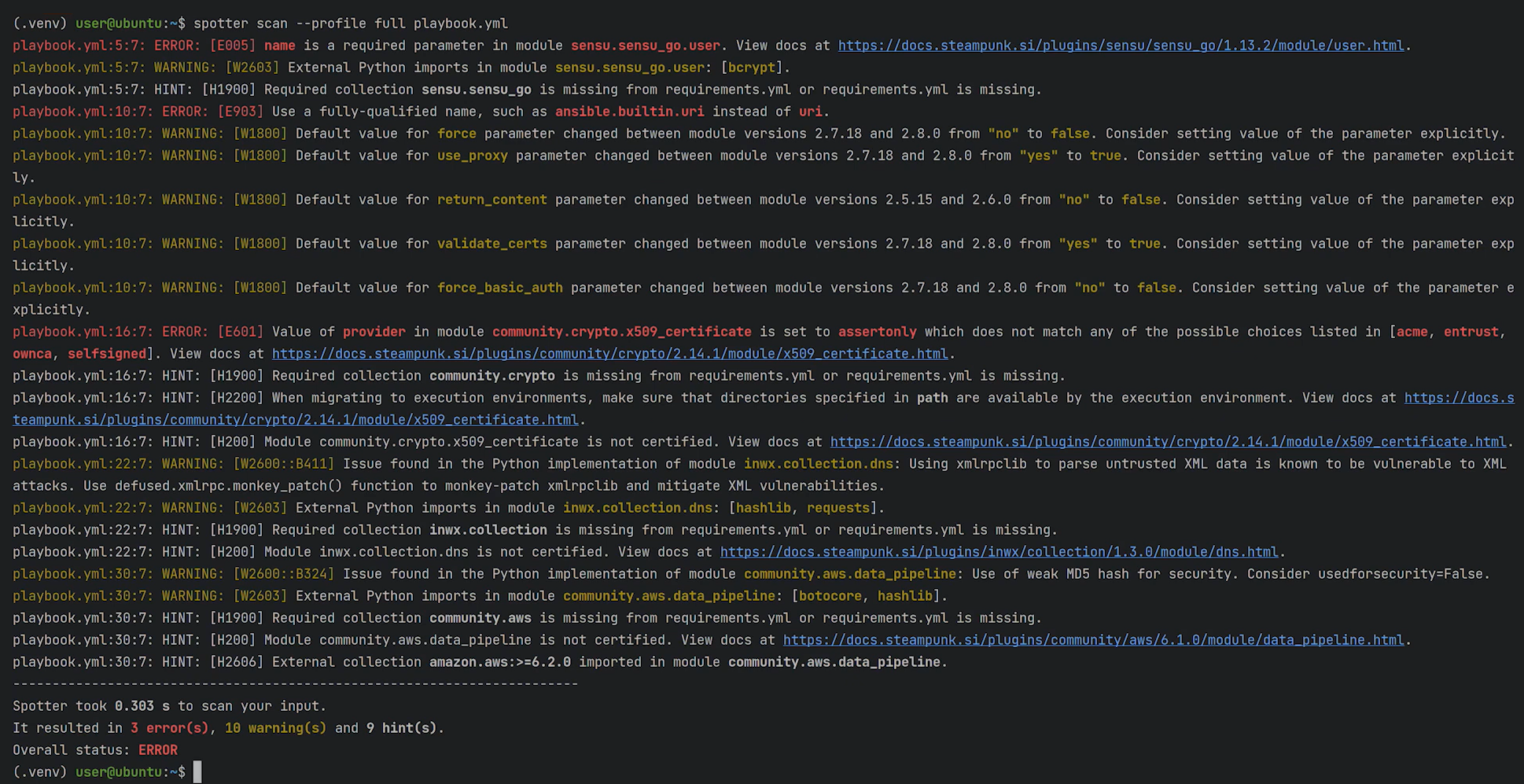The width and height of the screenshot is (1524, 784).
Task: Click the '10 warning(s)' summary count
Action: [x=275, y=728]
